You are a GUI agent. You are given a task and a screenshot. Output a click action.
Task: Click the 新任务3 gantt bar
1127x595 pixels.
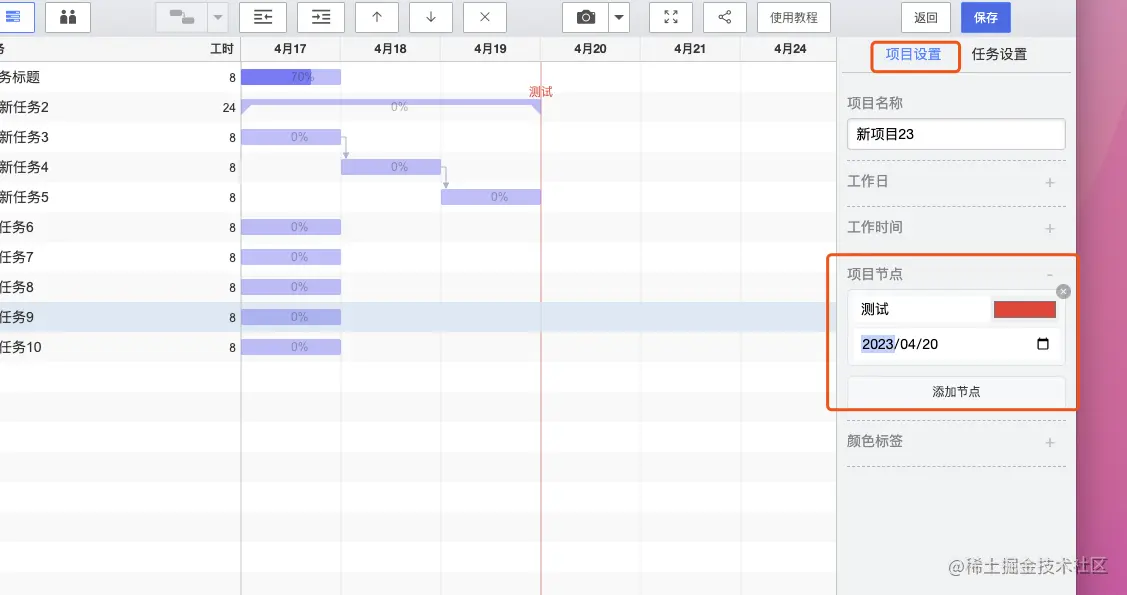click(290, 137)
